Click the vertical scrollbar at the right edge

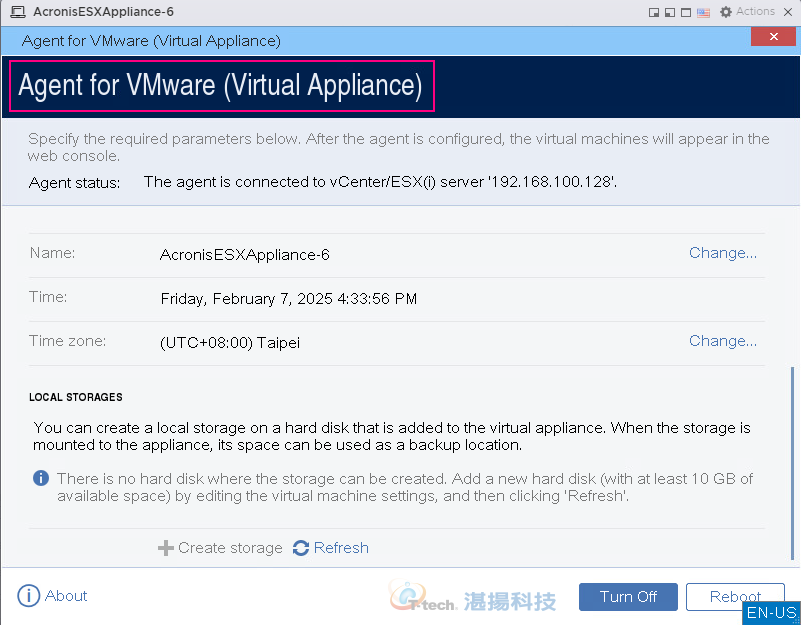tap(792, 464)
